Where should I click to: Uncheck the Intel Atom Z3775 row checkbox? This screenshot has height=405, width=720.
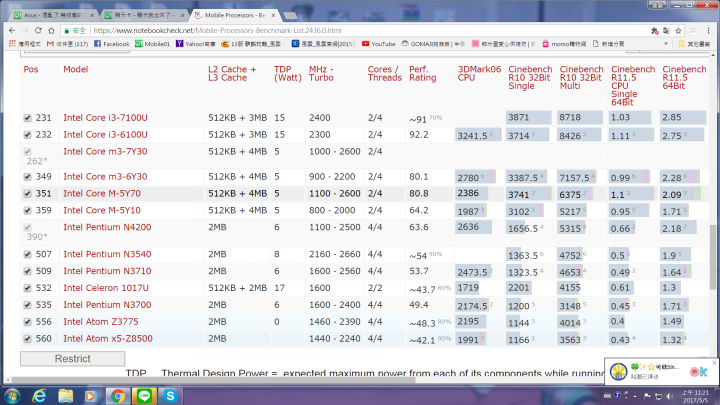click(28, 322)
